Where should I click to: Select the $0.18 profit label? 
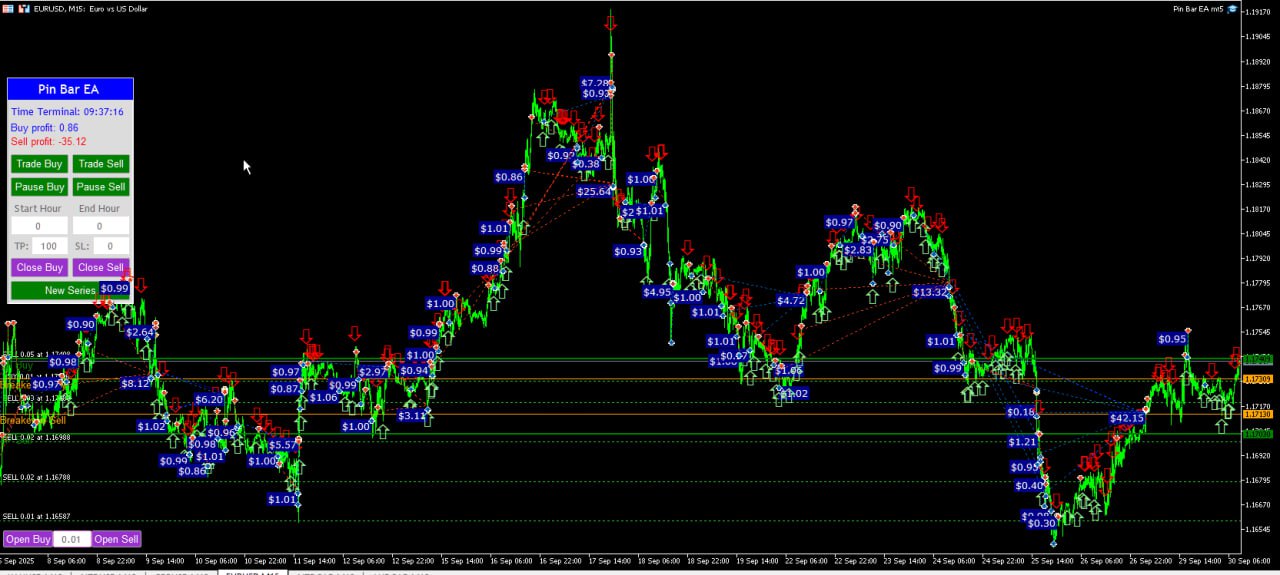point(1022,412)
